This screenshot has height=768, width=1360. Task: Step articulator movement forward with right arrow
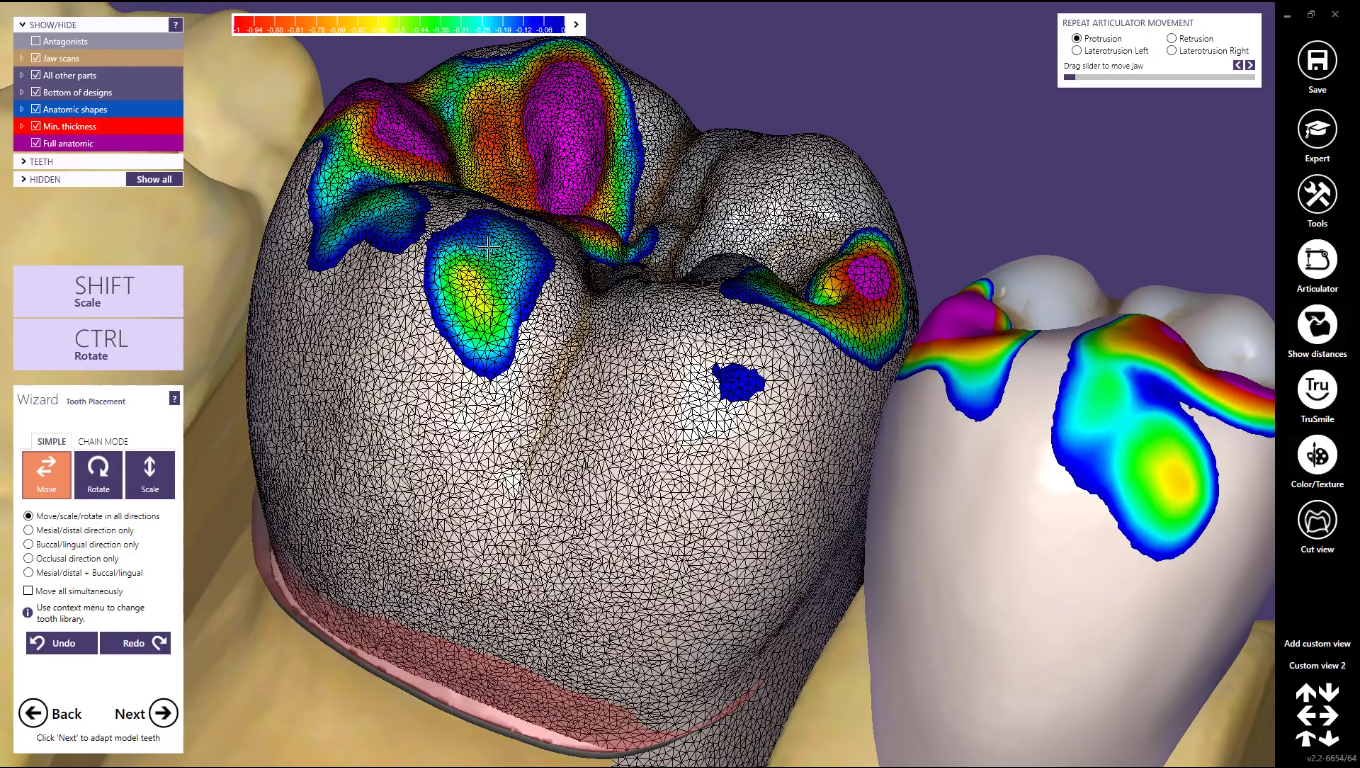(1250, 65)
